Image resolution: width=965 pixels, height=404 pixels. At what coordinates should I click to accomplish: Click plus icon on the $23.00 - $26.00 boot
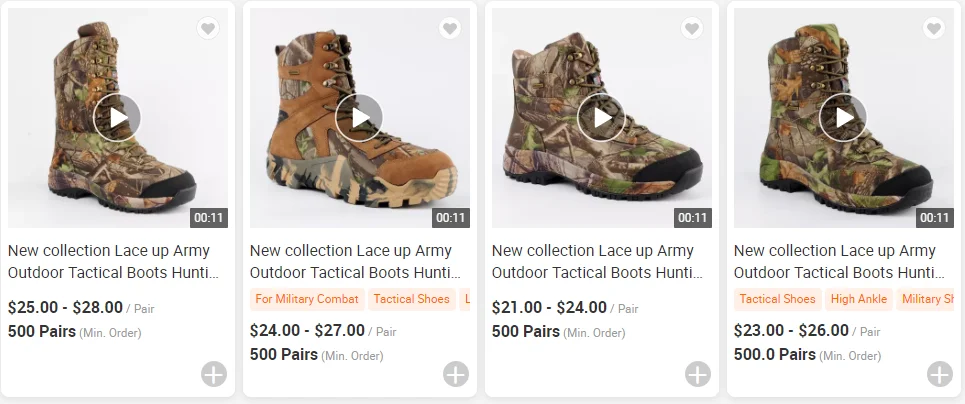939,375
